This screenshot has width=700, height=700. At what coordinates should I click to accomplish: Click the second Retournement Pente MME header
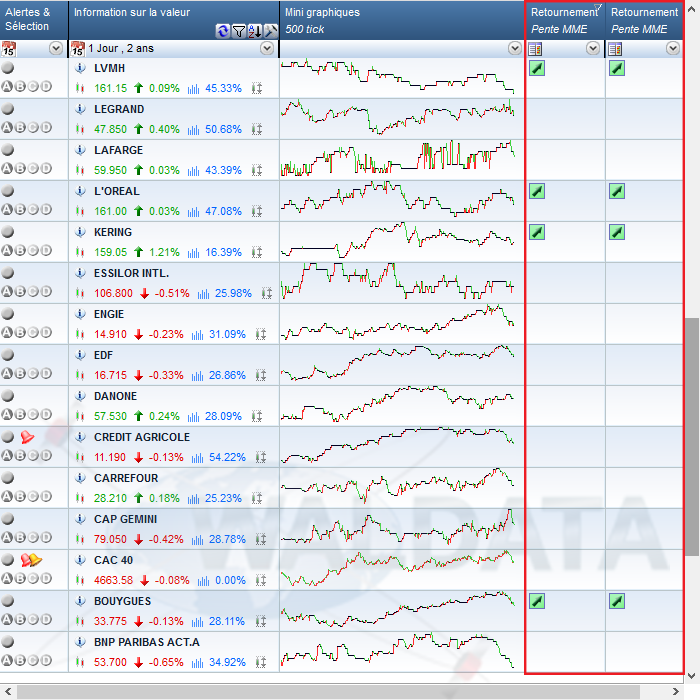coord(645,20)
